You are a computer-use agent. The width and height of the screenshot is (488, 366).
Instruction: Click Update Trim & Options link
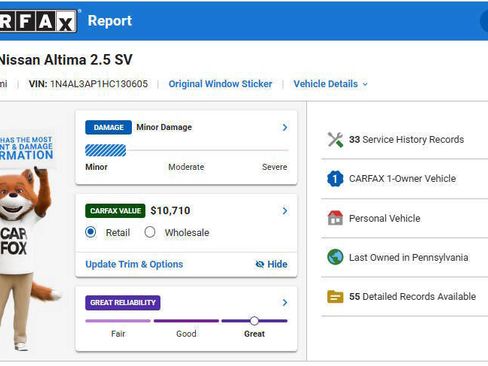pyautogui.click(x=134, y=264)
